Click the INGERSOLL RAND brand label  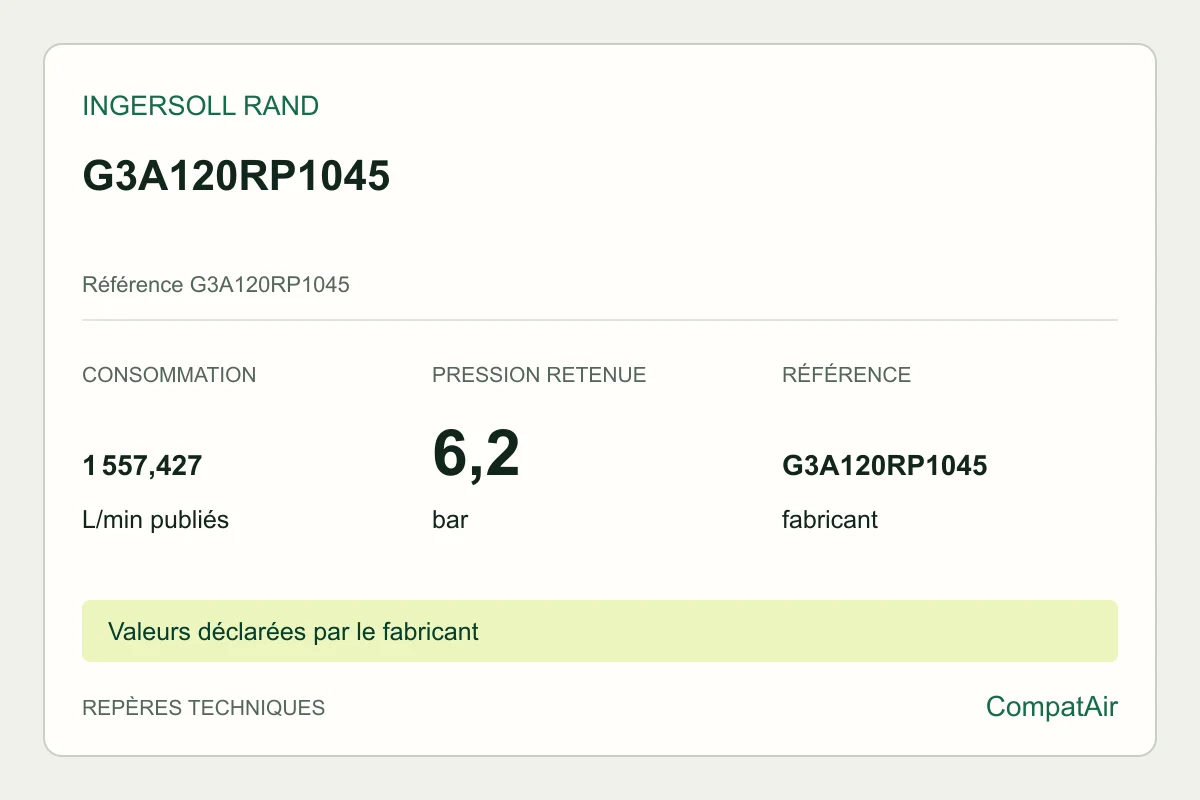200,106
